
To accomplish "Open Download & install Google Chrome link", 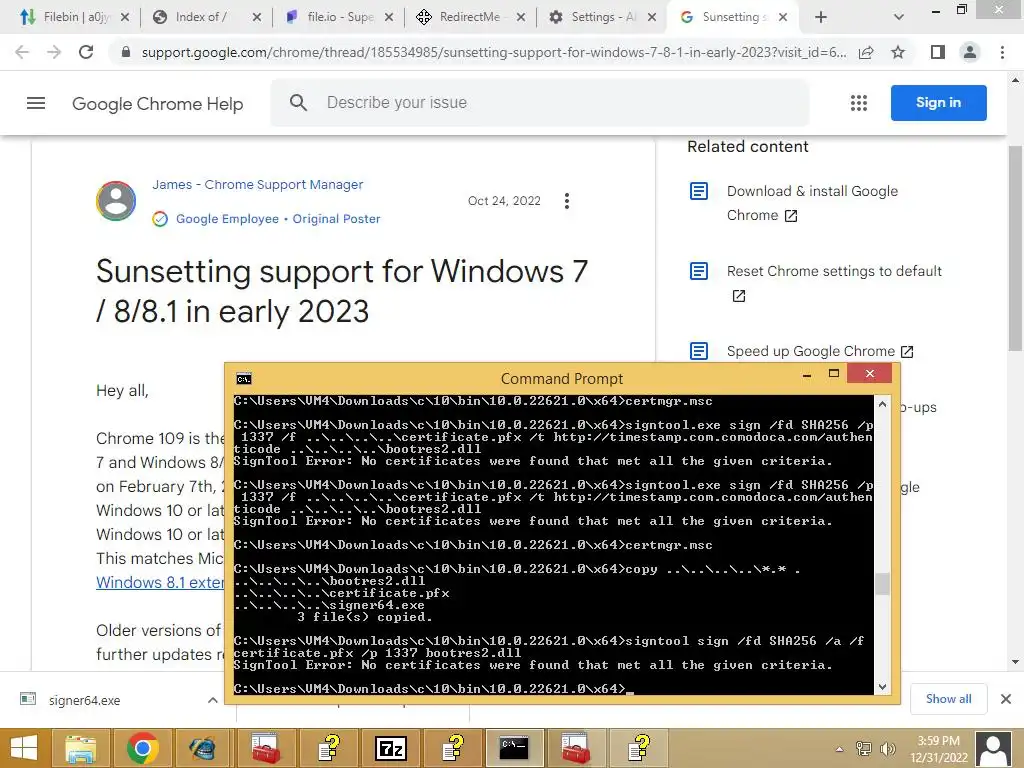I will tap(812, 203).
